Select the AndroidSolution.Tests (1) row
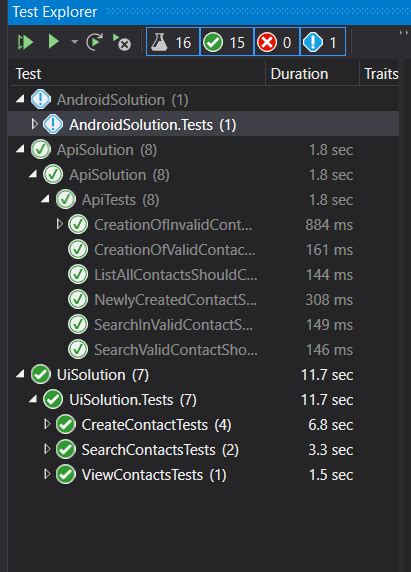 203,124
